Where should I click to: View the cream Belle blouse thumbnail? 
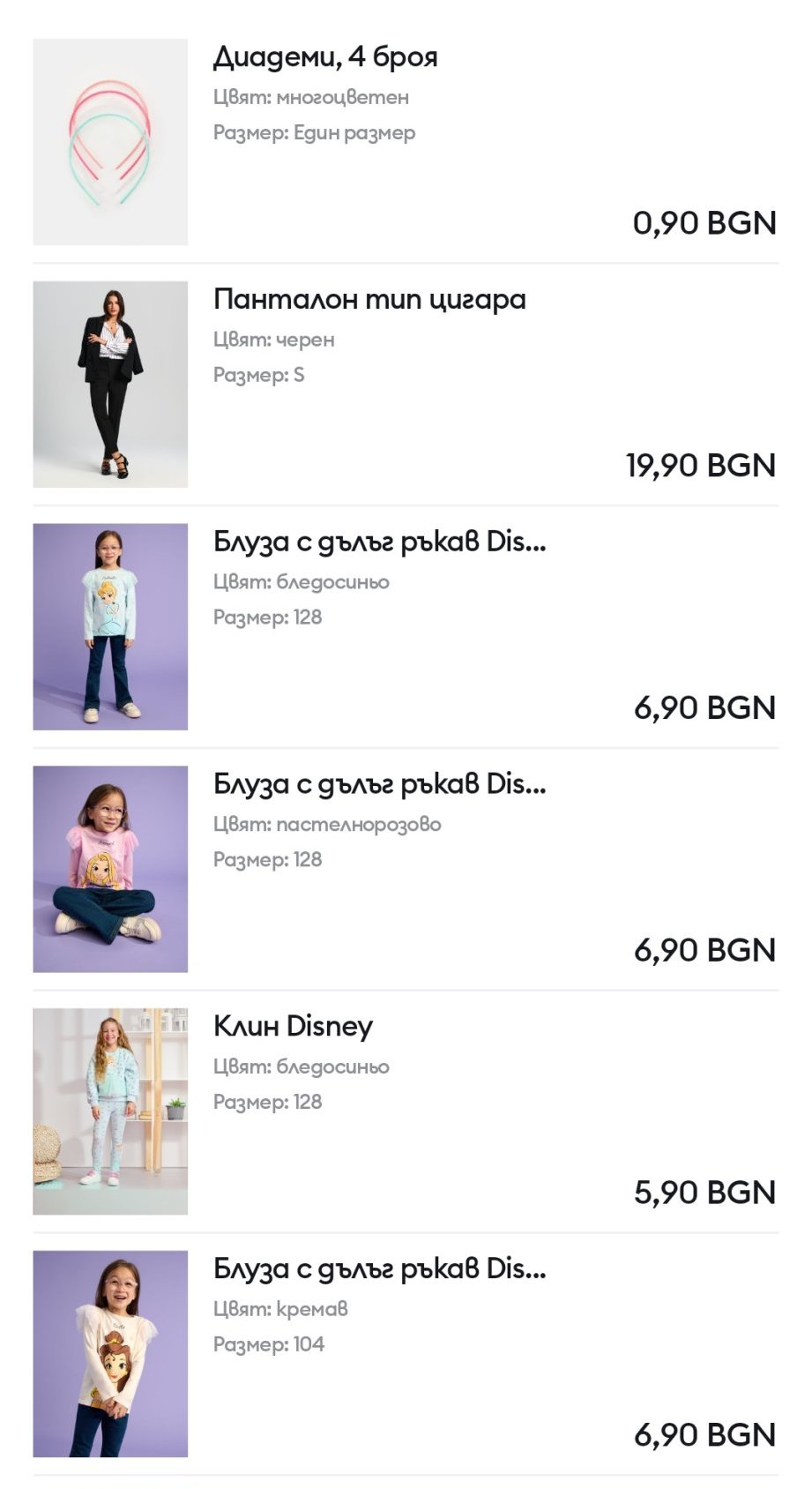pyautogui.click(x=110, y=1353)
